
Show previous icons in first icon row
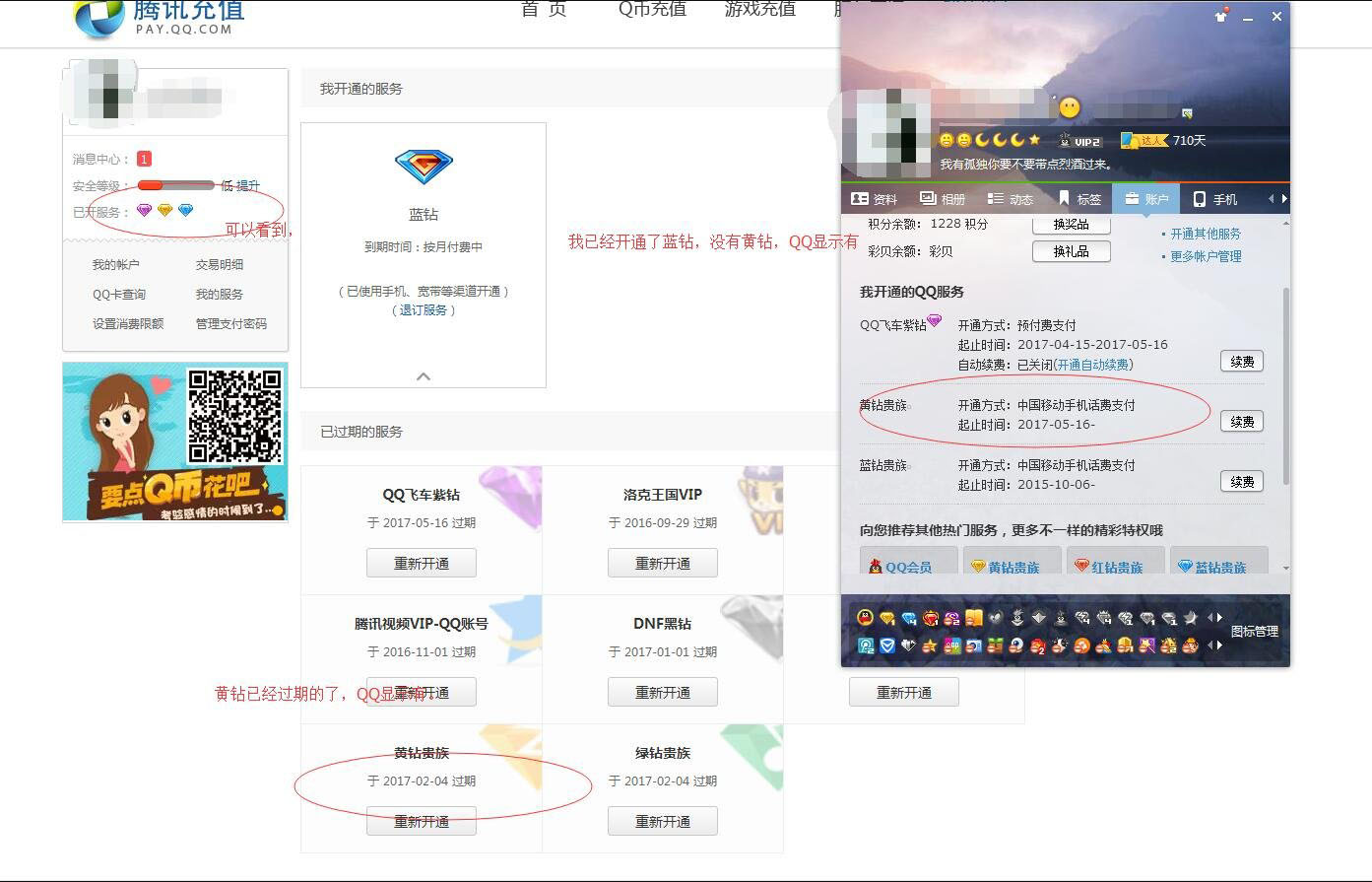pos(1209,617)
